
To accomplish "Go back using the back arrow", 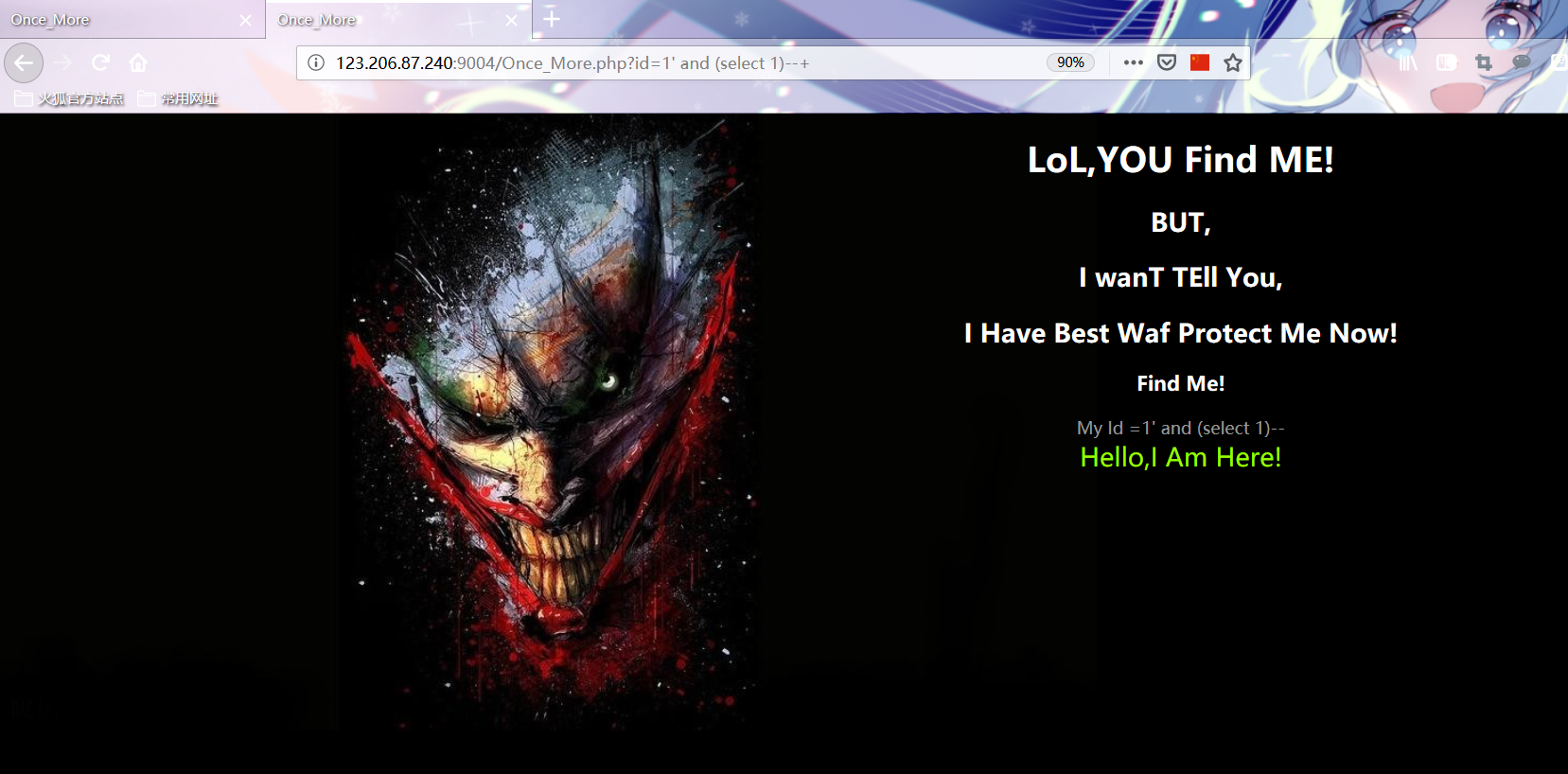I will (x=24, y=63).
